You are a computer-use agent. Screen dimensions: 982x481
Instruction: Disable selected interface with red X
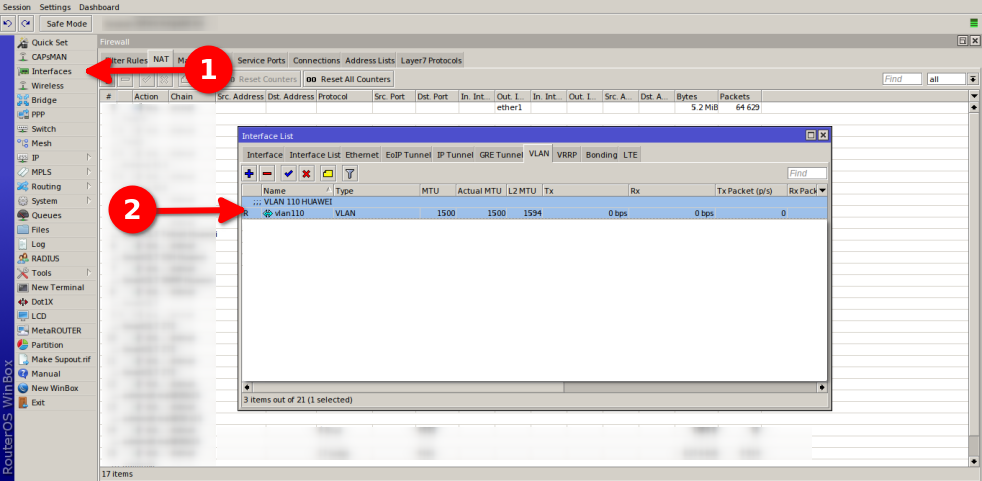click(x=307, y=173)
